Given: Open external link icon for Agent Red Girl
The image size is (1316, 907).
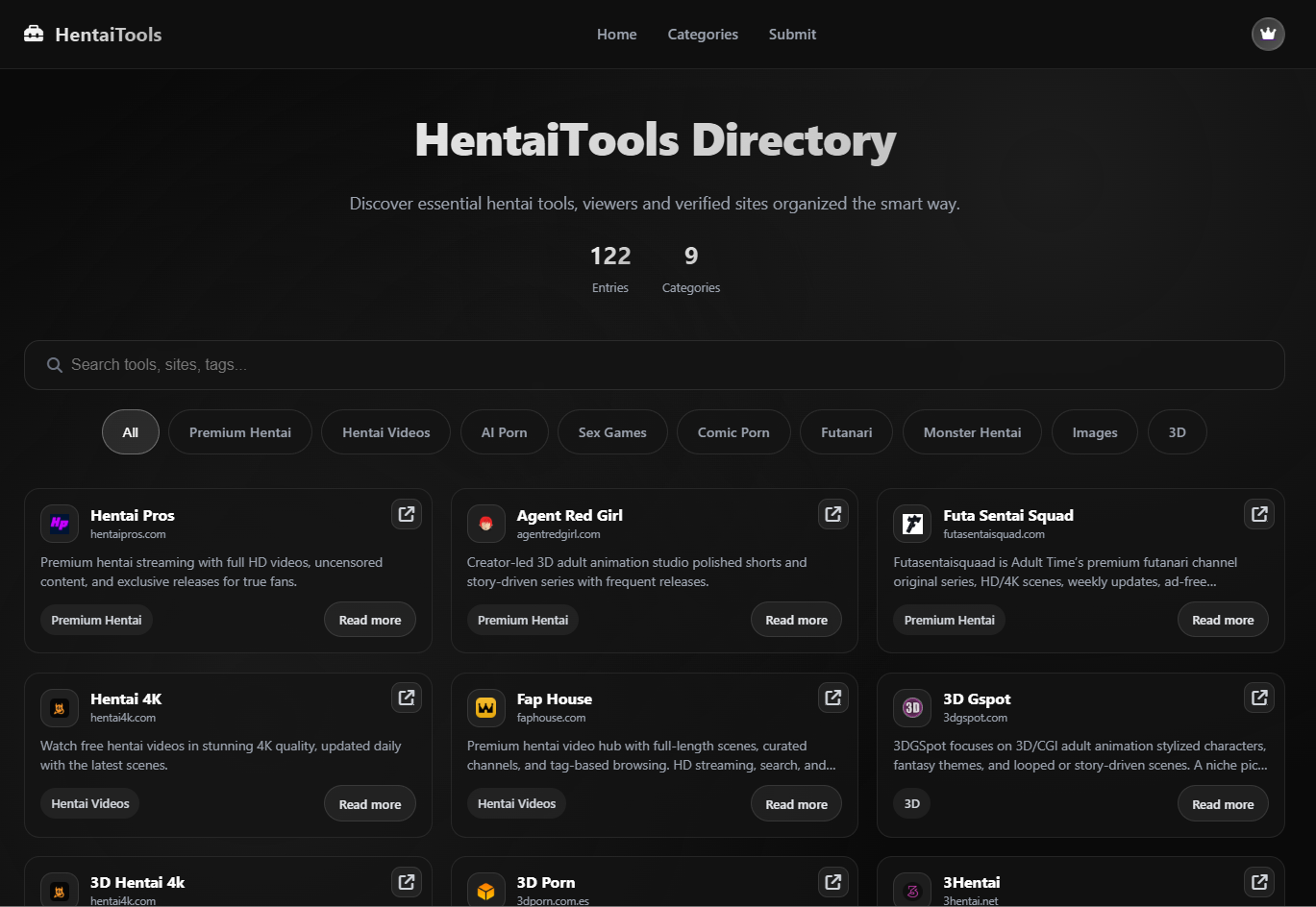Looking at the screenshot, I should tap(832, 514).
